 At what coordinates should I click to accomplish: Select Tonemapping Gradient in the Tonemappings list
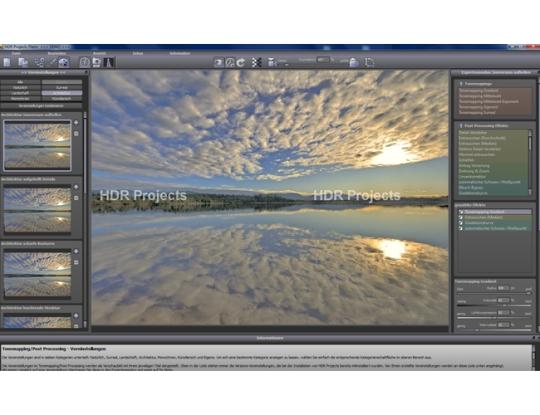[x=478, y=91]
